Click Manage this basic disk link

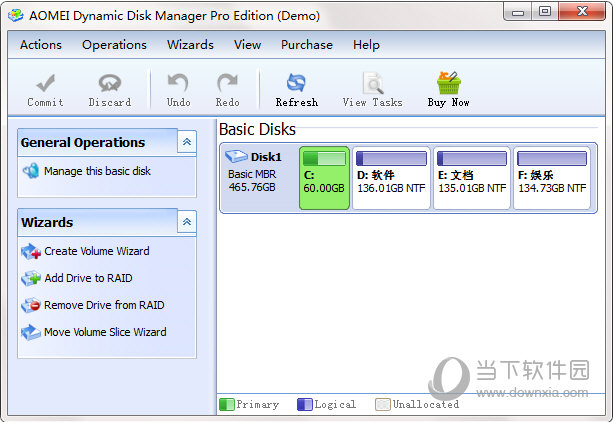(x=97, y=171)
